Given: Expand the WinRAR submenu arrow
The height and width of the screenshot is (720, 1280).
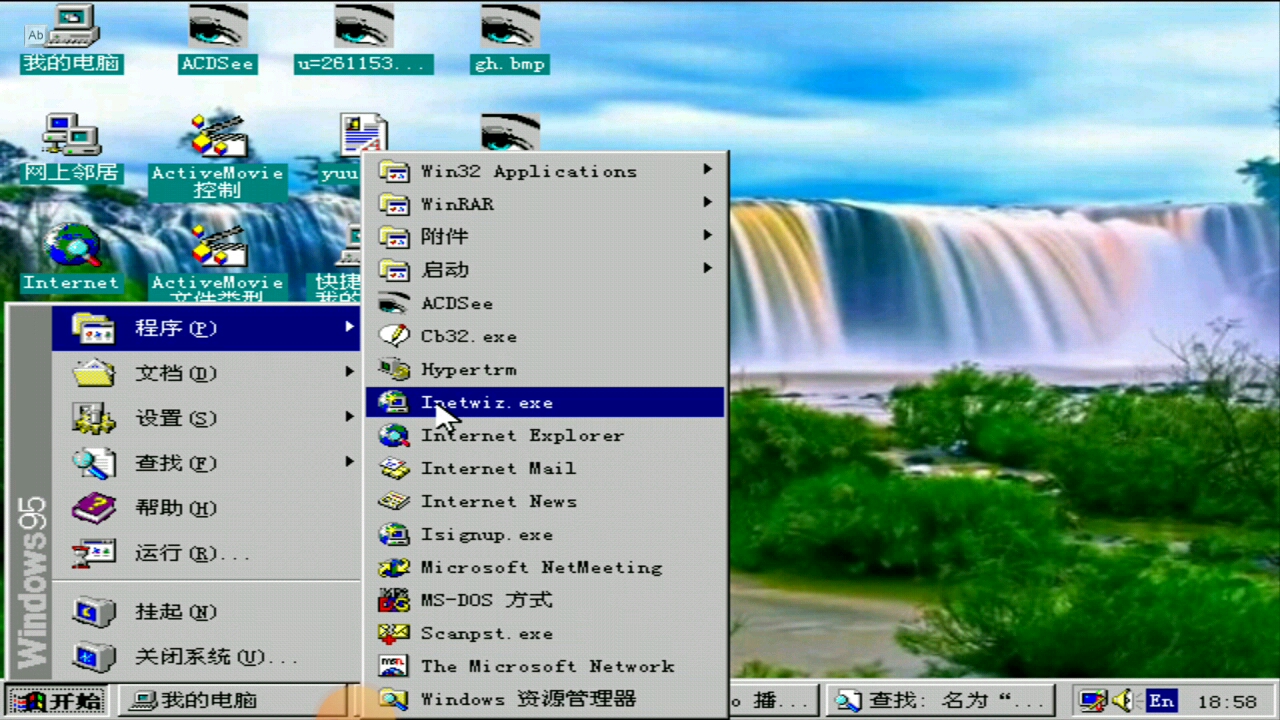Looking at the screenshot, I should tap(707, 203).
